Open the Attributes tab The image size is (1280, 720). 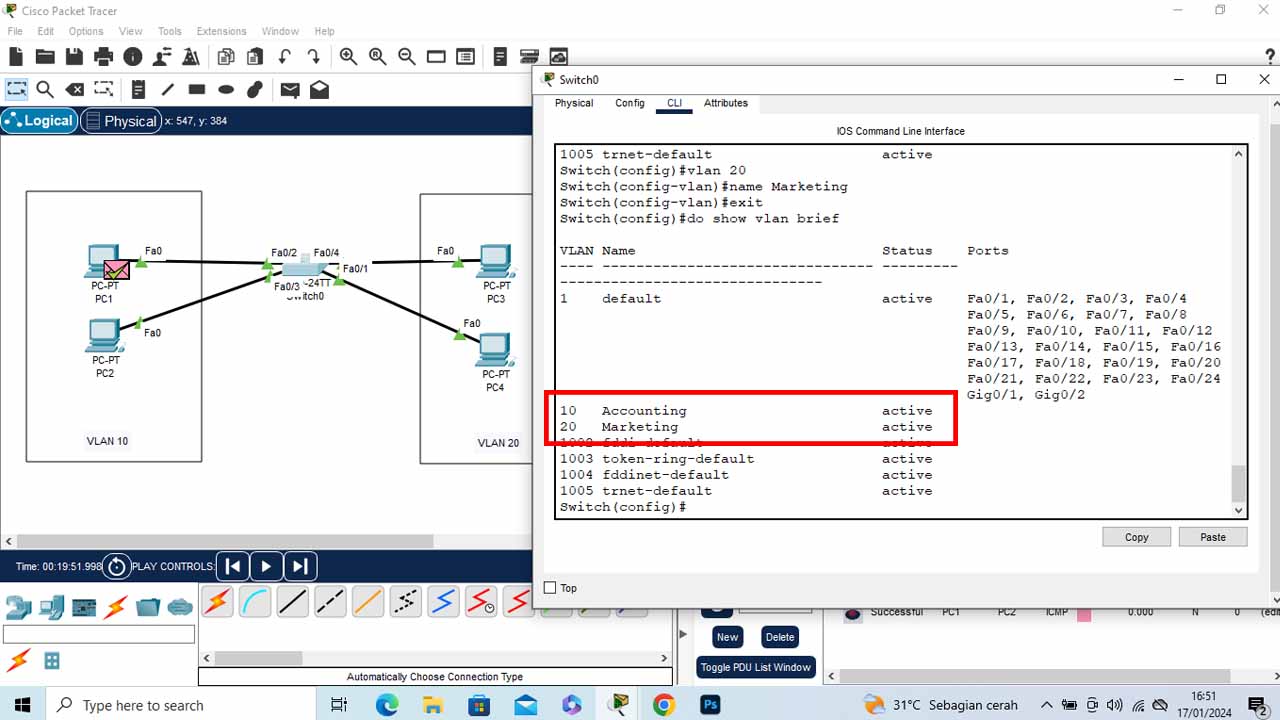click(726, 103)
